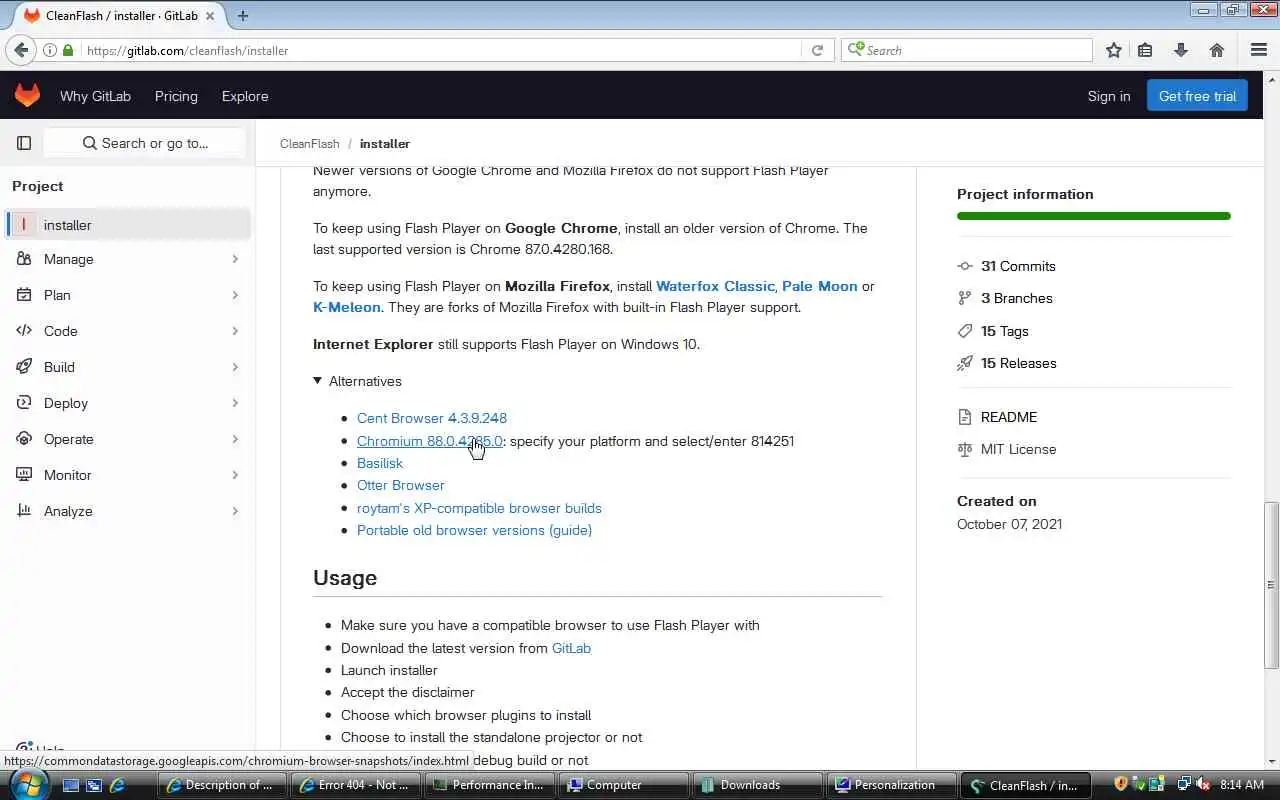The width and height of the screenshot is (1280, 800).
Task: Switch to the Downloads taskbar window
Action: [x=756, y=785]
